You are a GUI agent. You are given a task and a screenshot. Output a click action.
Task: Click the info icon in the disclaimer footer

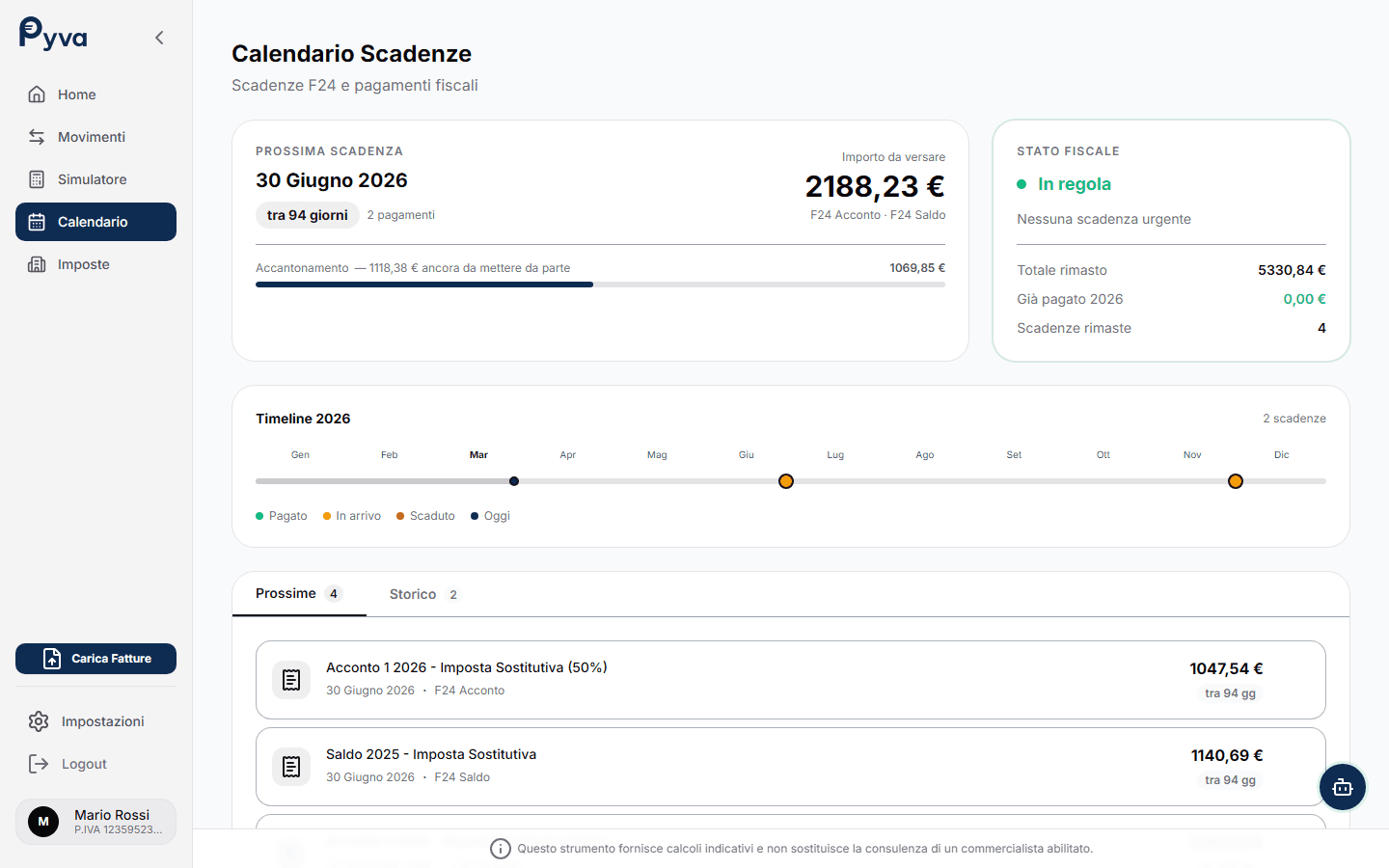tap(501, 848)
